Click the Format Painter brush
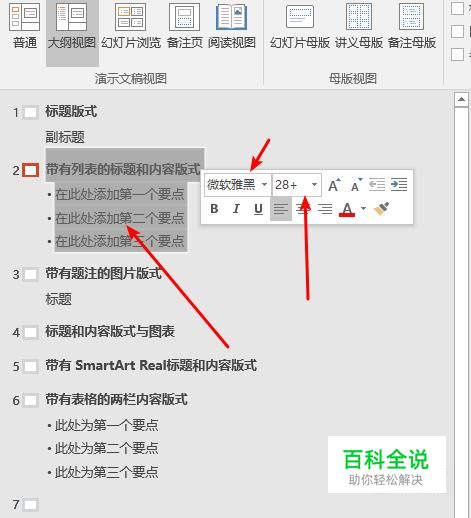Image resolution: width=471 pixels, height=518 pixels. (x=381, y=209)
